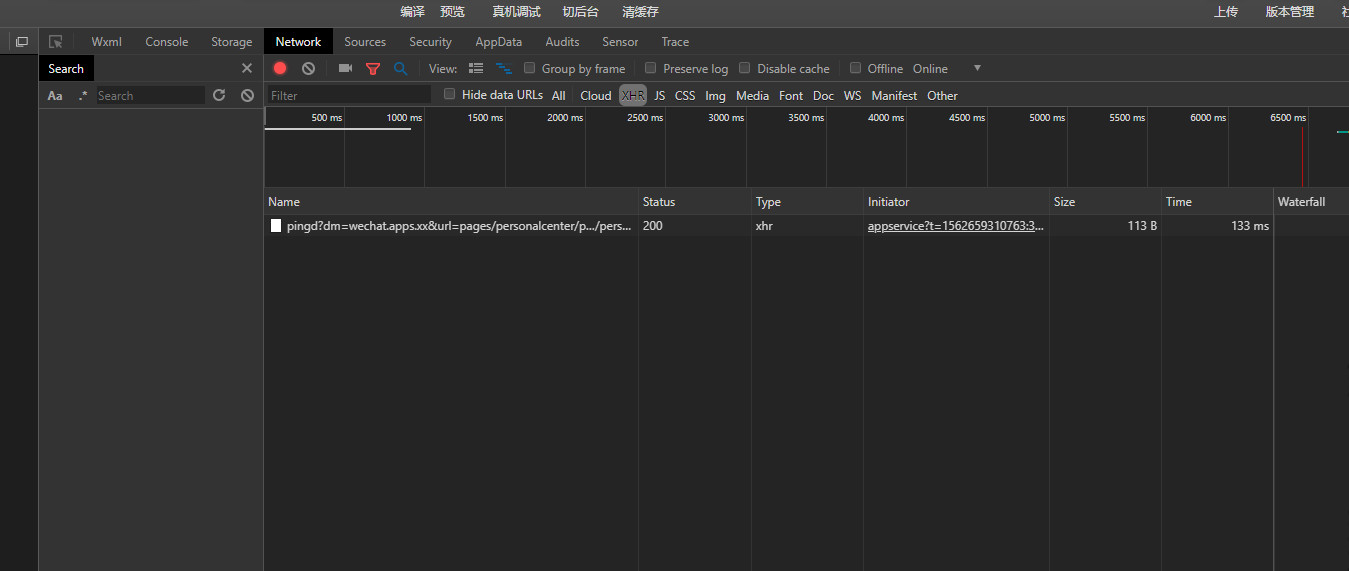Toggle the match case Aa option

click(x=55, y=96)
